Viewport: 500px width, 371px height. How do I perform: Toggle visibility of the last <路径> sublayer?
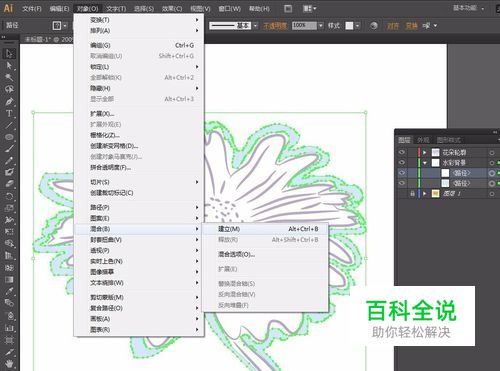(402, 183)
